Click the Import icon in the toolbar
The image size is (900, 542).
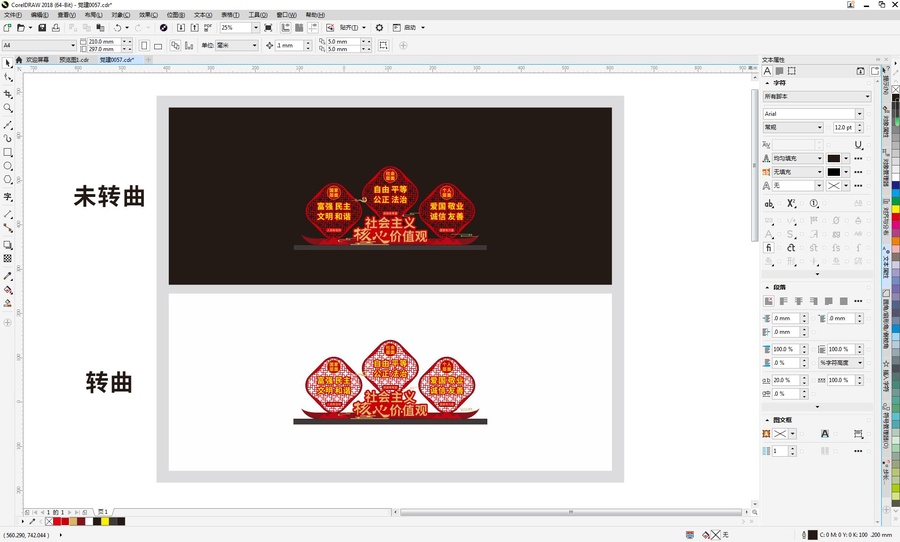[181, 28]
